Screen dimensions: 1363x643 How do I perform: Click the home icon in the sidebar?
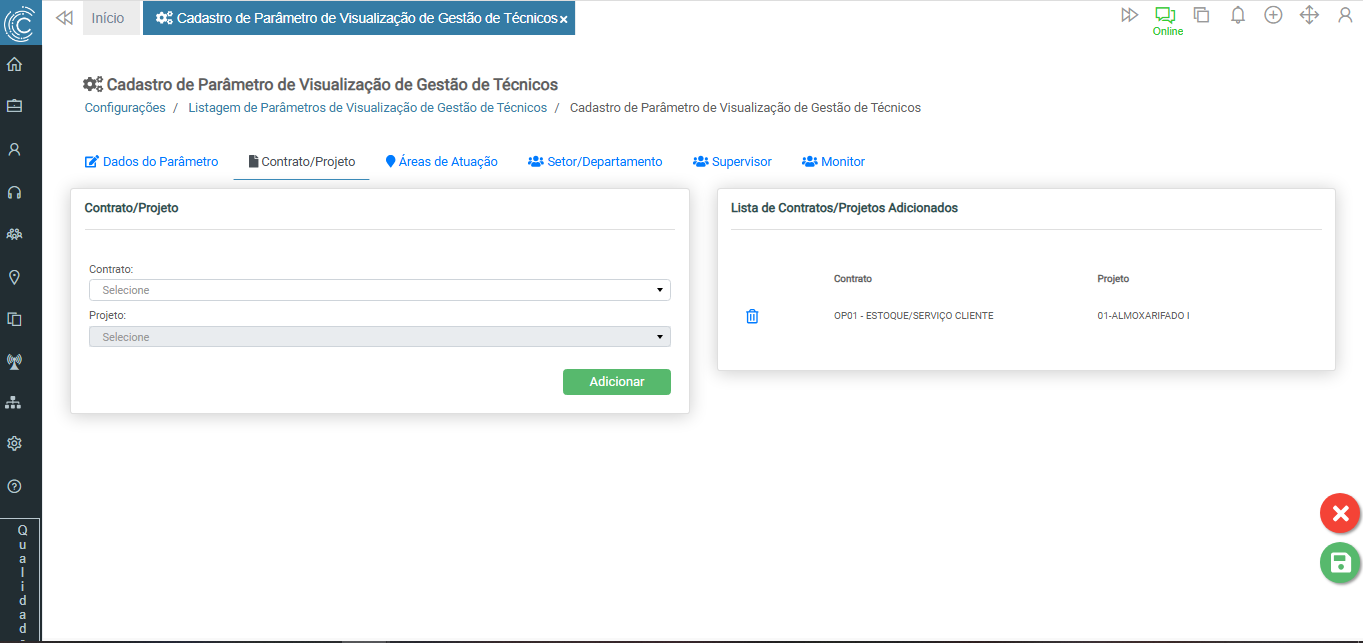click(x=15, y=65)
